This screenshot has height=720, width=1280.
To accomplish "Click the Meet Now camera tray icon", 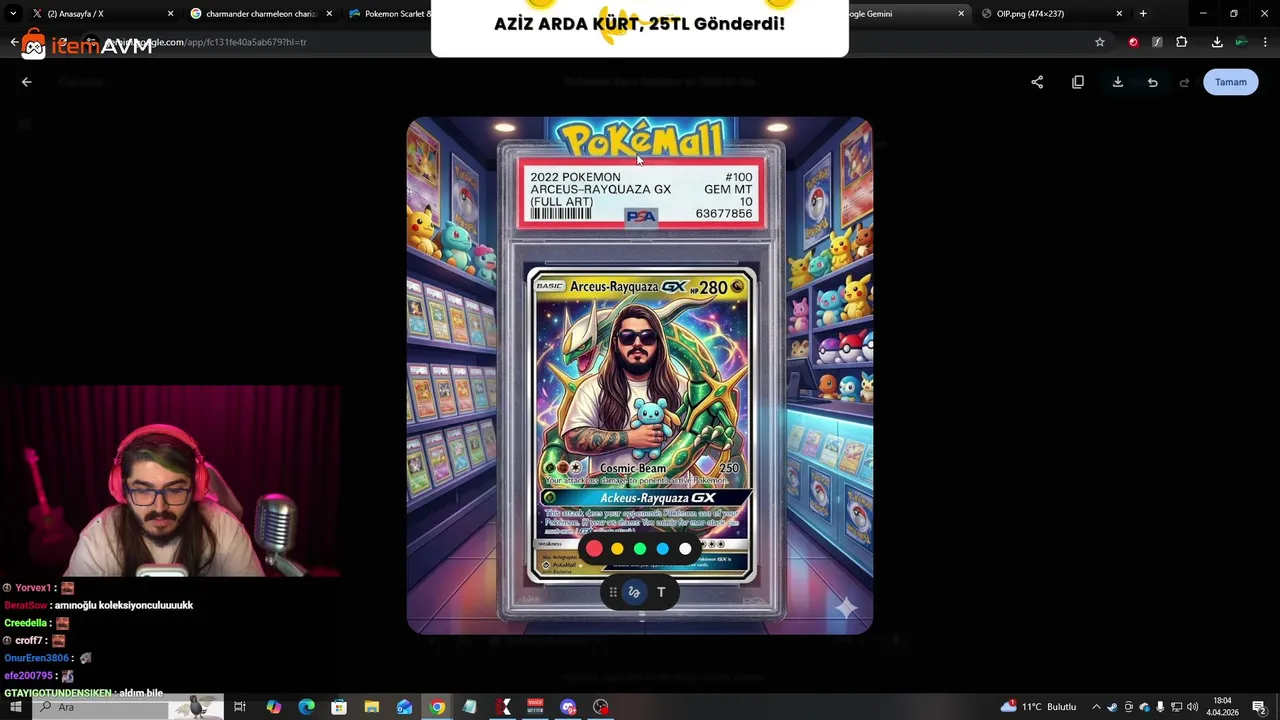I will [x=1128, y=707].
